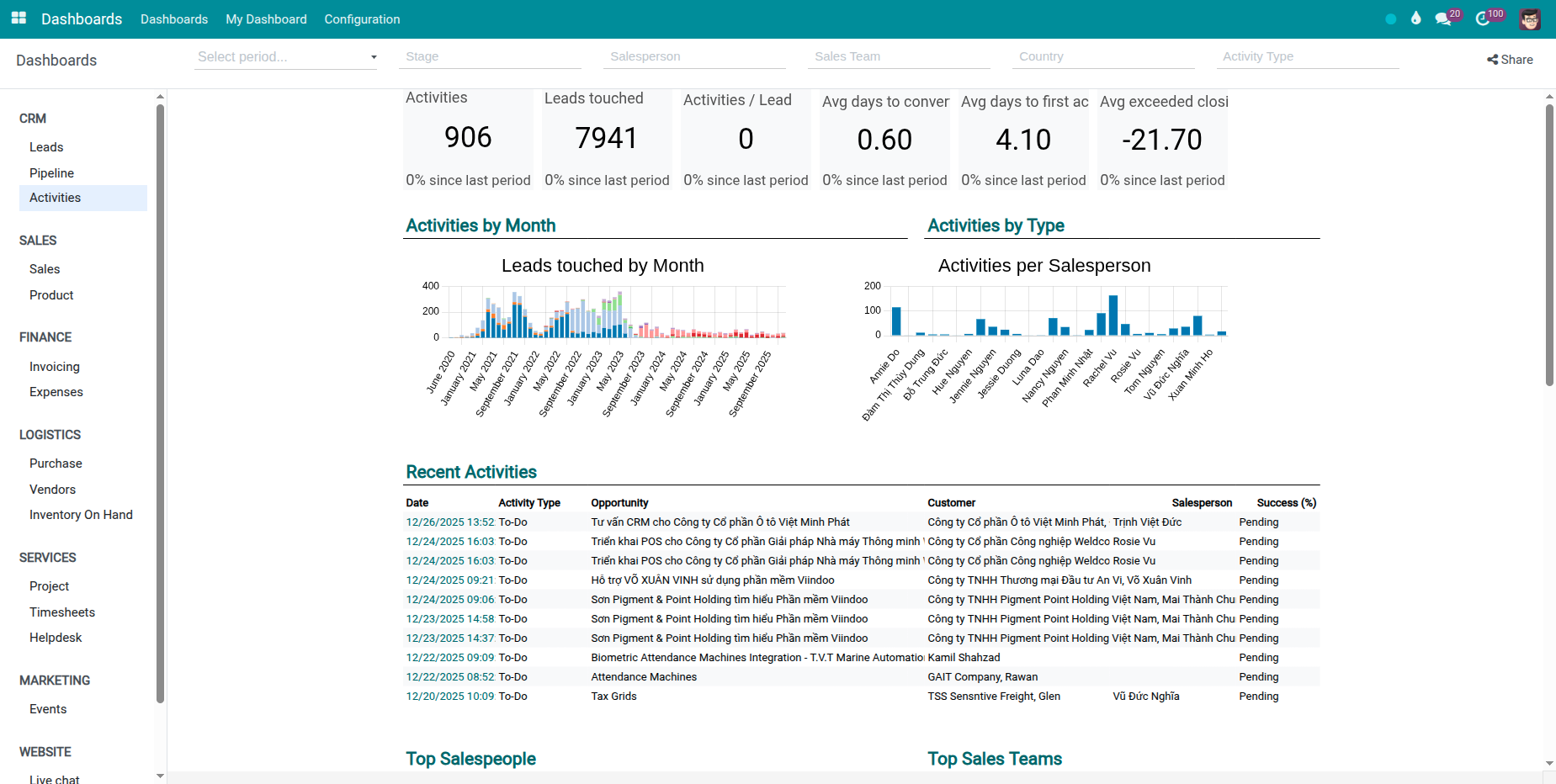Screen dimensions: 1556x784
Task: Click the water drop icon in the top bar
Action: coord(1416,19)
